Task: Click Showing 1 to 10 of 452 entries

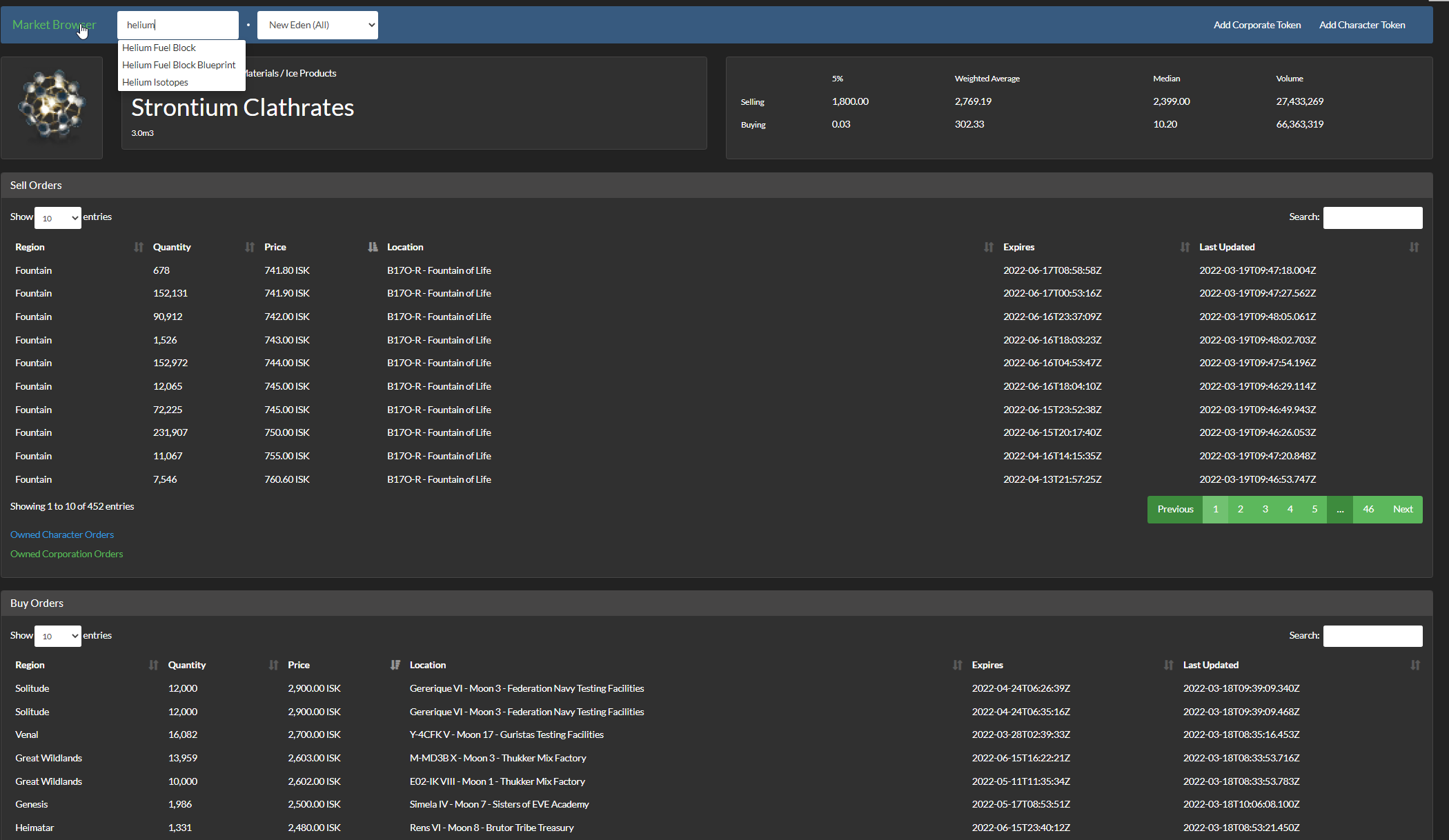Action: pos(72,506)
